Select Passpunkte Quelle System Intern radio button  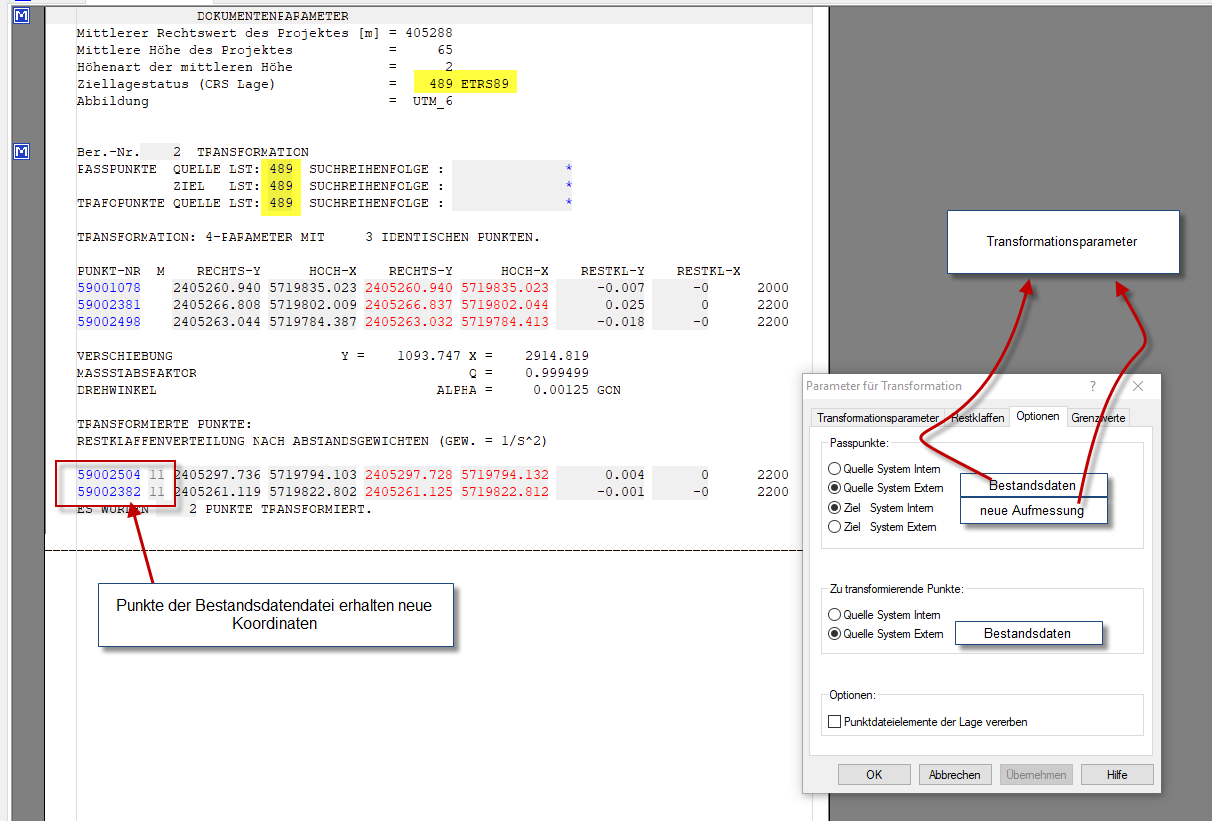(x=835, y=469)
